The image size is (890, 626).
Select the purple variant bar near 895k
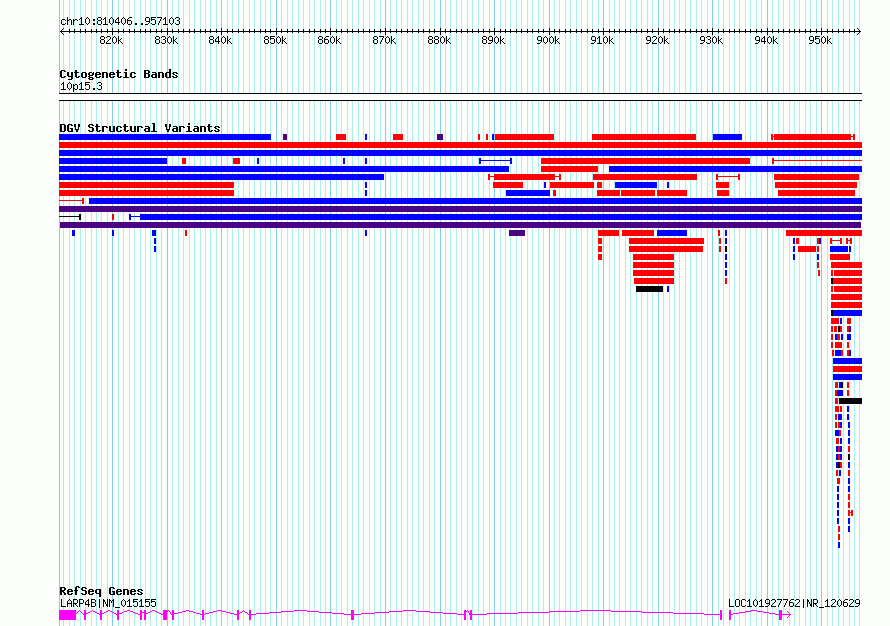[517, 233]
